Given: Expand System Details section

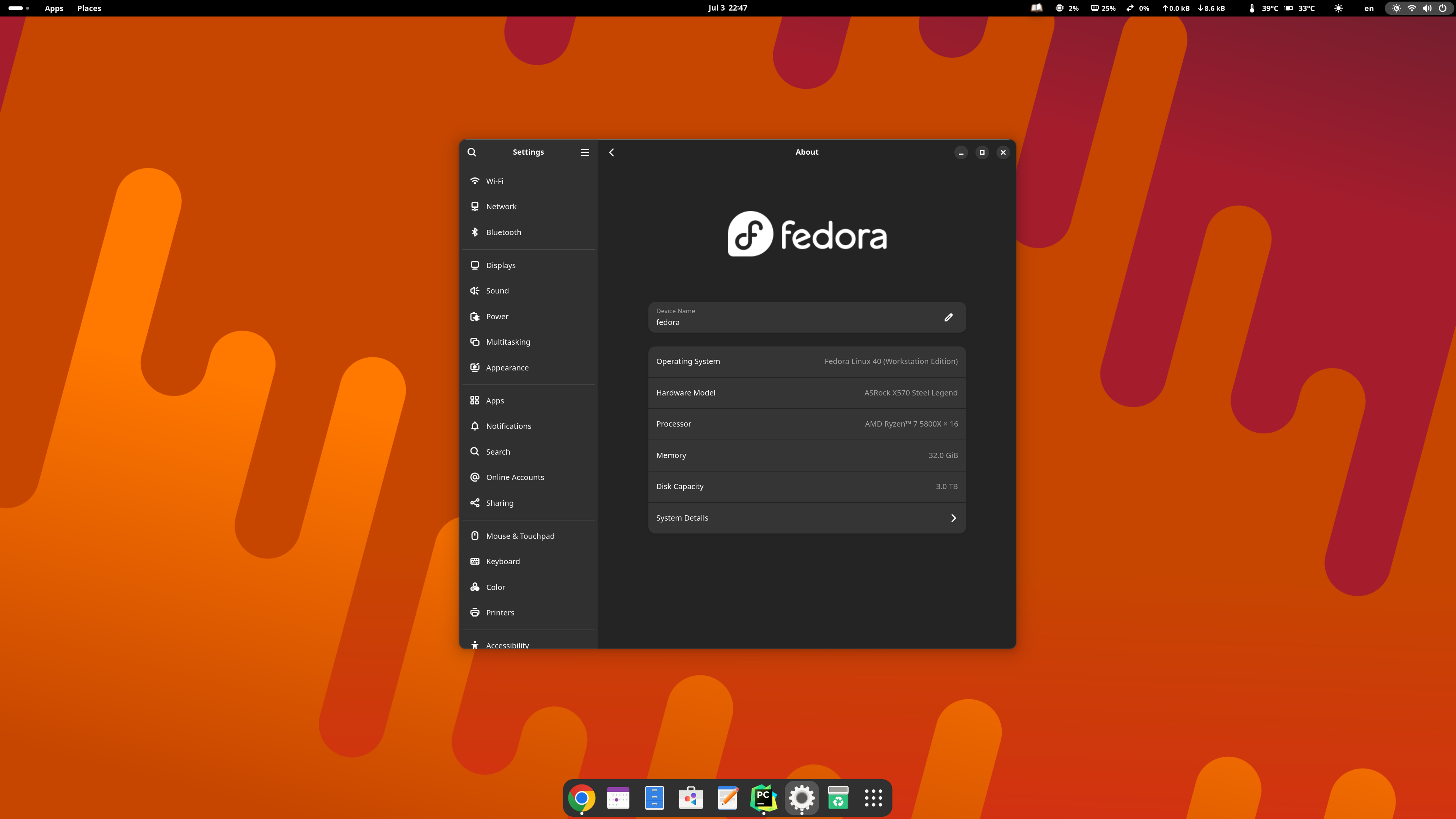Looking at the screenshot, I should click(807, 517).
